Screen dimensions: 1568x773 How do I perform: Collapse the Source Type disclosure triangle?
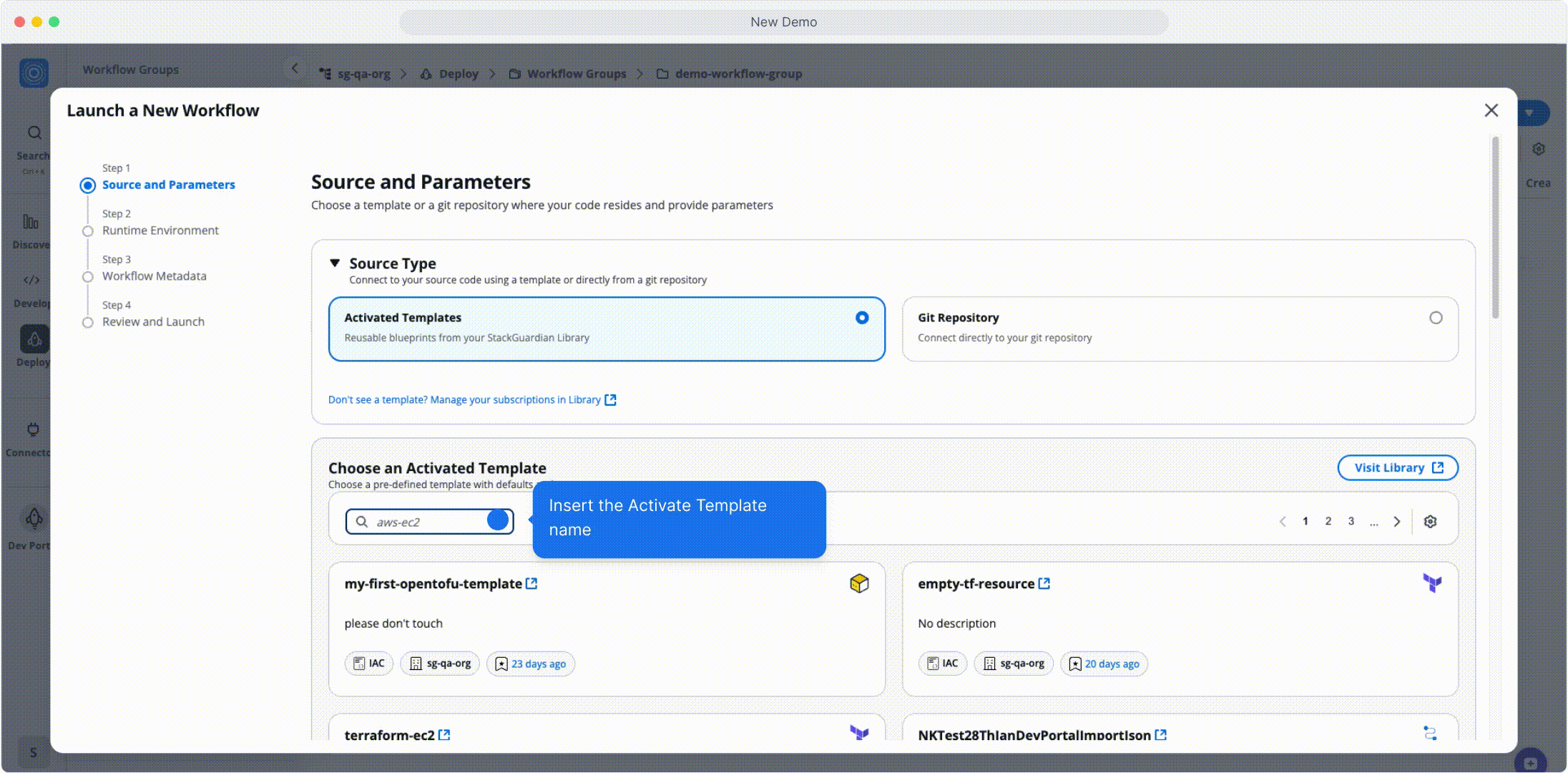(333, 263)
